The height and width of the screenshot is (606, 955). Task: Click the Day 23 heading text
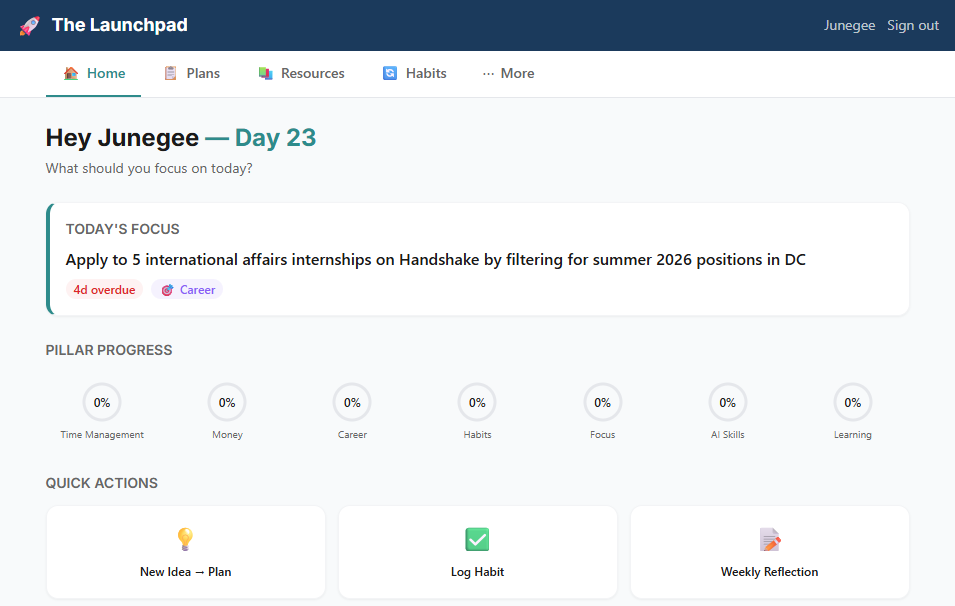click(x=275, y=137)
